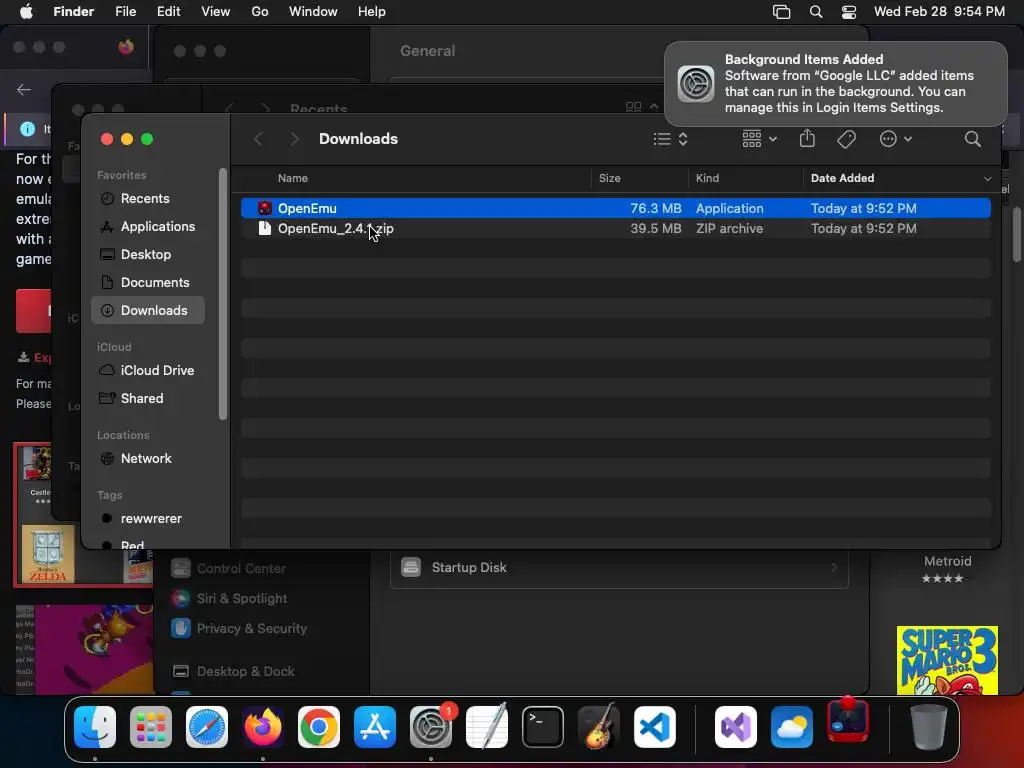Image resolution: width=1024 pixels, height=768 pixels.
Task: Open Google Chrome in the Dock
Action: [x=319, y=727]
